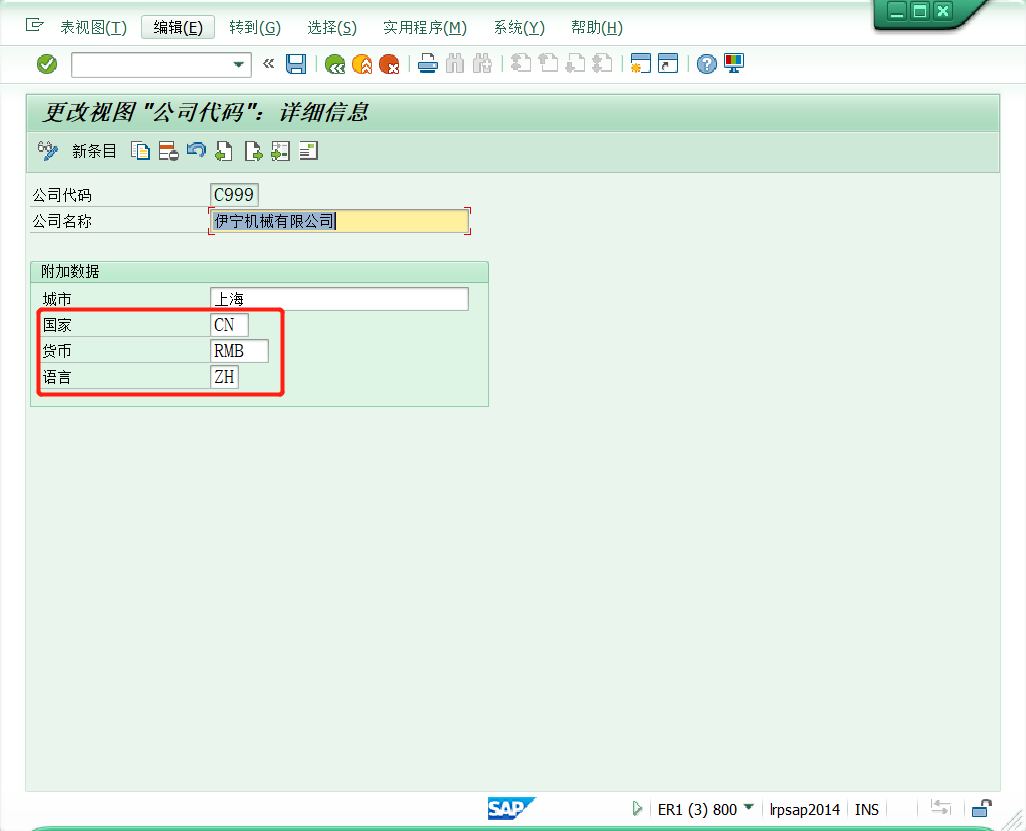Image resolution: width=1026 pixels, height=831 pixels.
Task: Create a new SAP session icon
Action: click(x=640, y=63)
